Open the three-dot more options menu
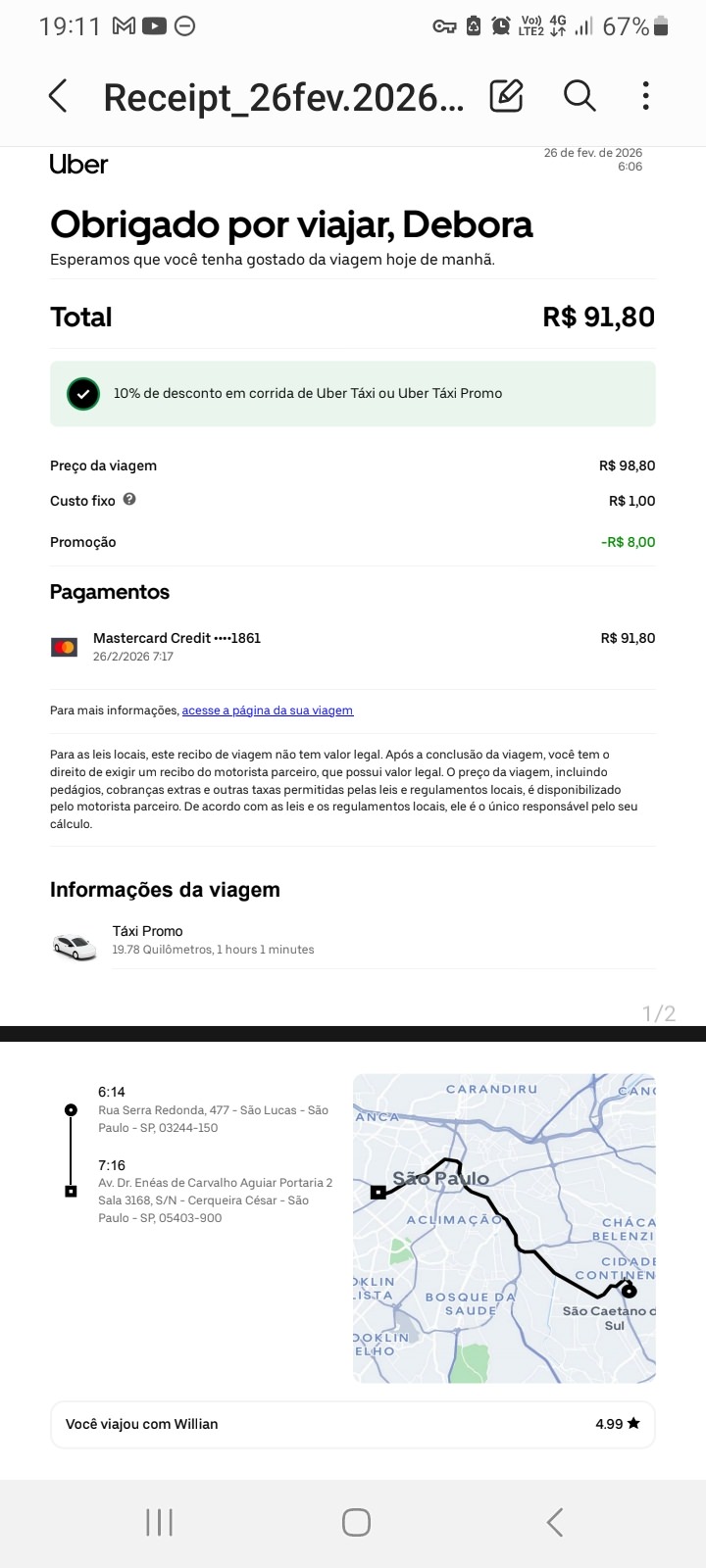Image resolution: width=706 pixels, height=1568 pixels. [645, 96]
